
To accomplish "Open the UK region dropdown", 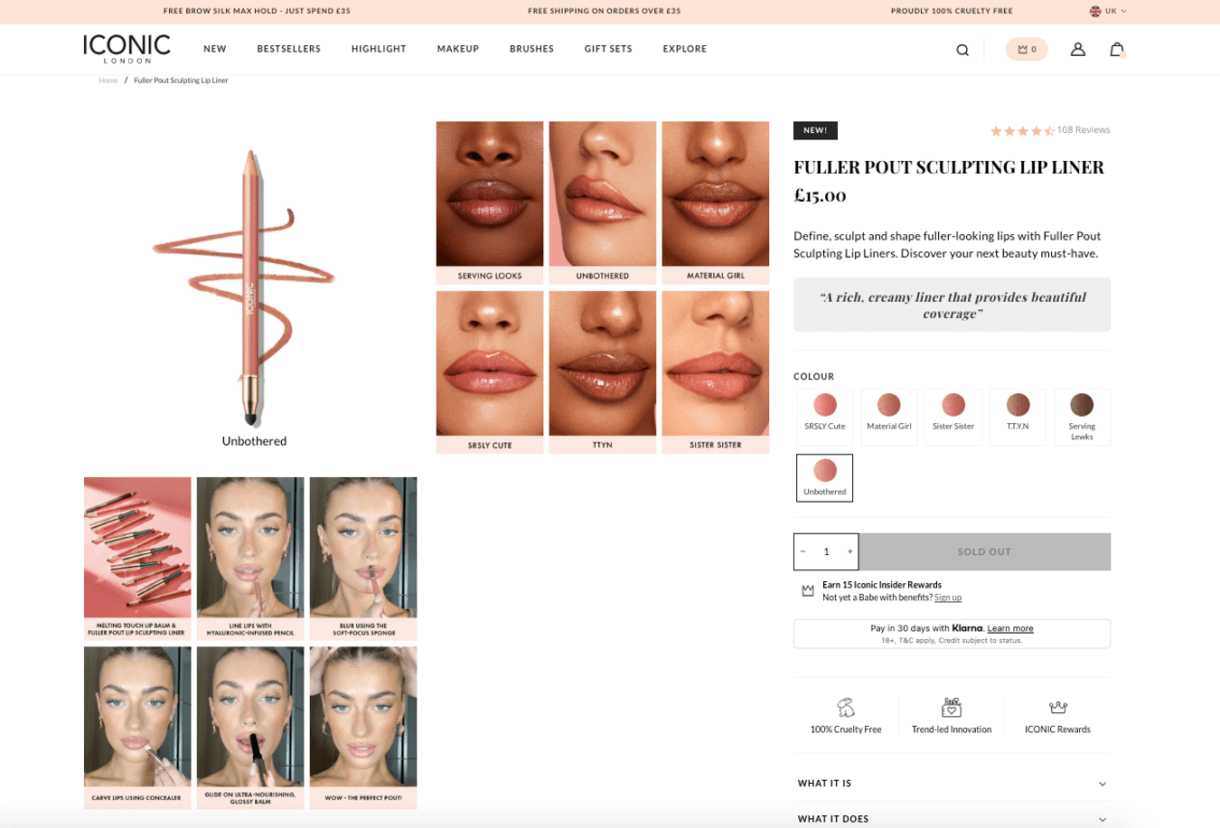I will pyautogui.click(x=1108, y=11).
